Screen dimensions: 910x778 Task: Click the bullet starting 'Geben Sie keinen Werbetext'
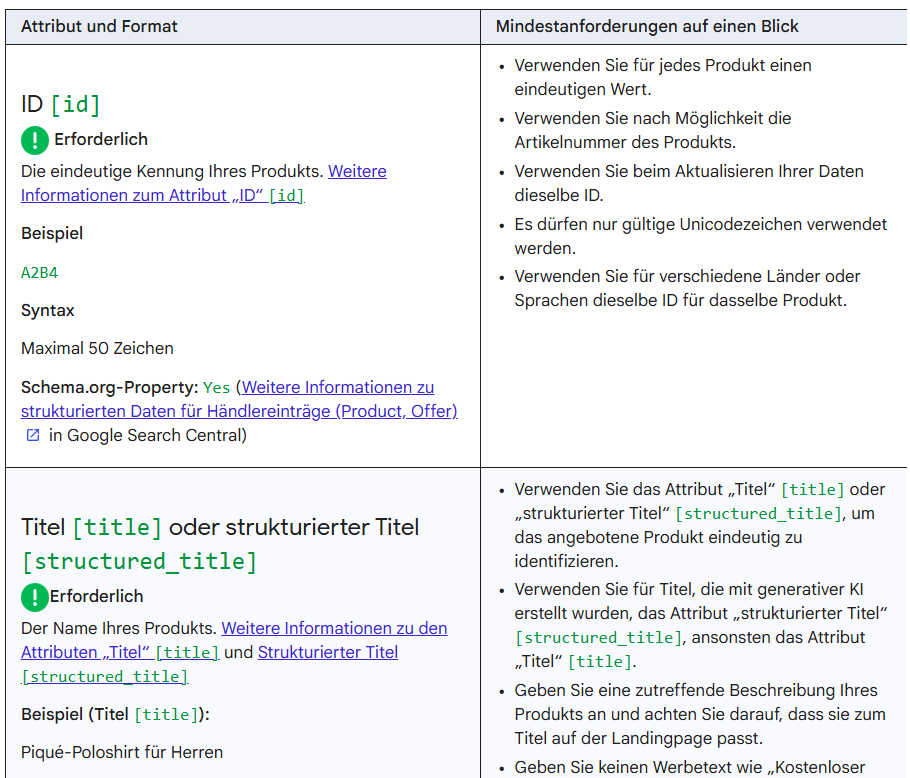(689, 767)
